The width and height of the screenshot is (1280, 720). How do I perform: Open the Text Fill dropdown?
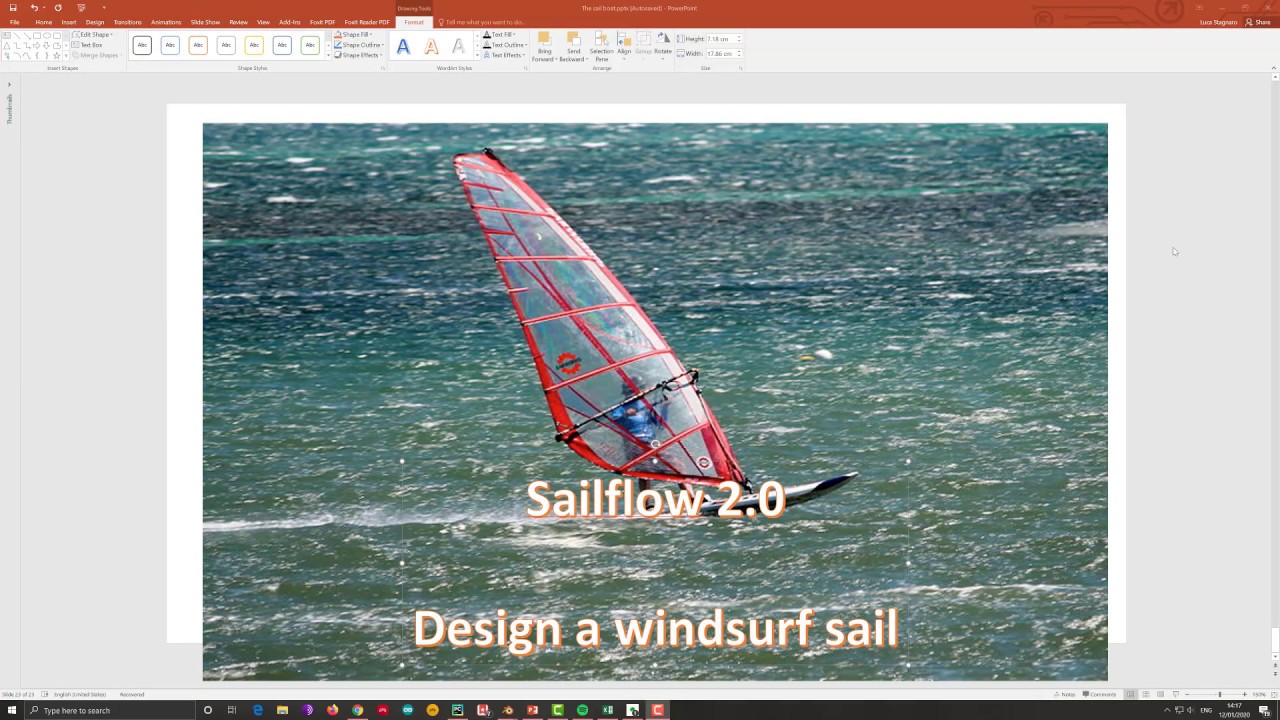pos(500,35)
